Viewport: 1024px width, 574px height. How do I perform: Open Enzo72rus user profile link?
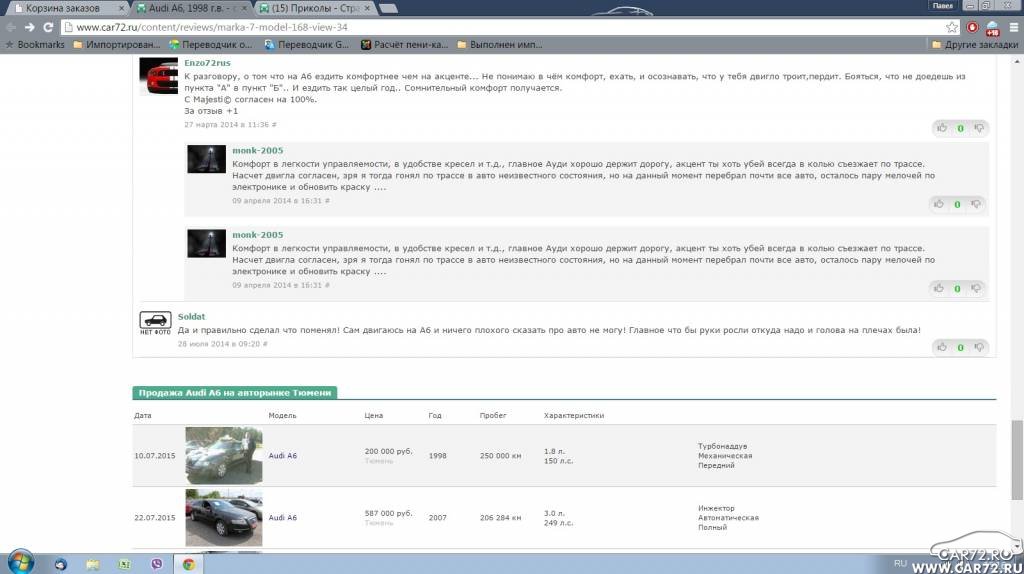point(207,63)
